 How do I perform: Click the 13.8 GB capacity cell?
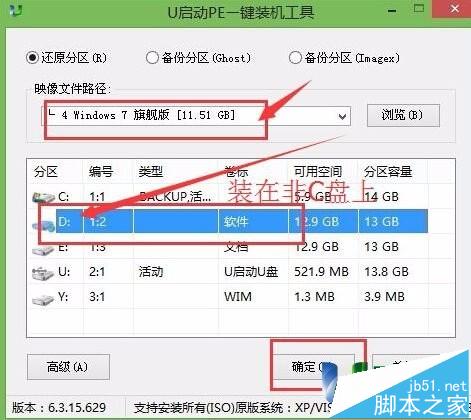click(x=386, y=272)
